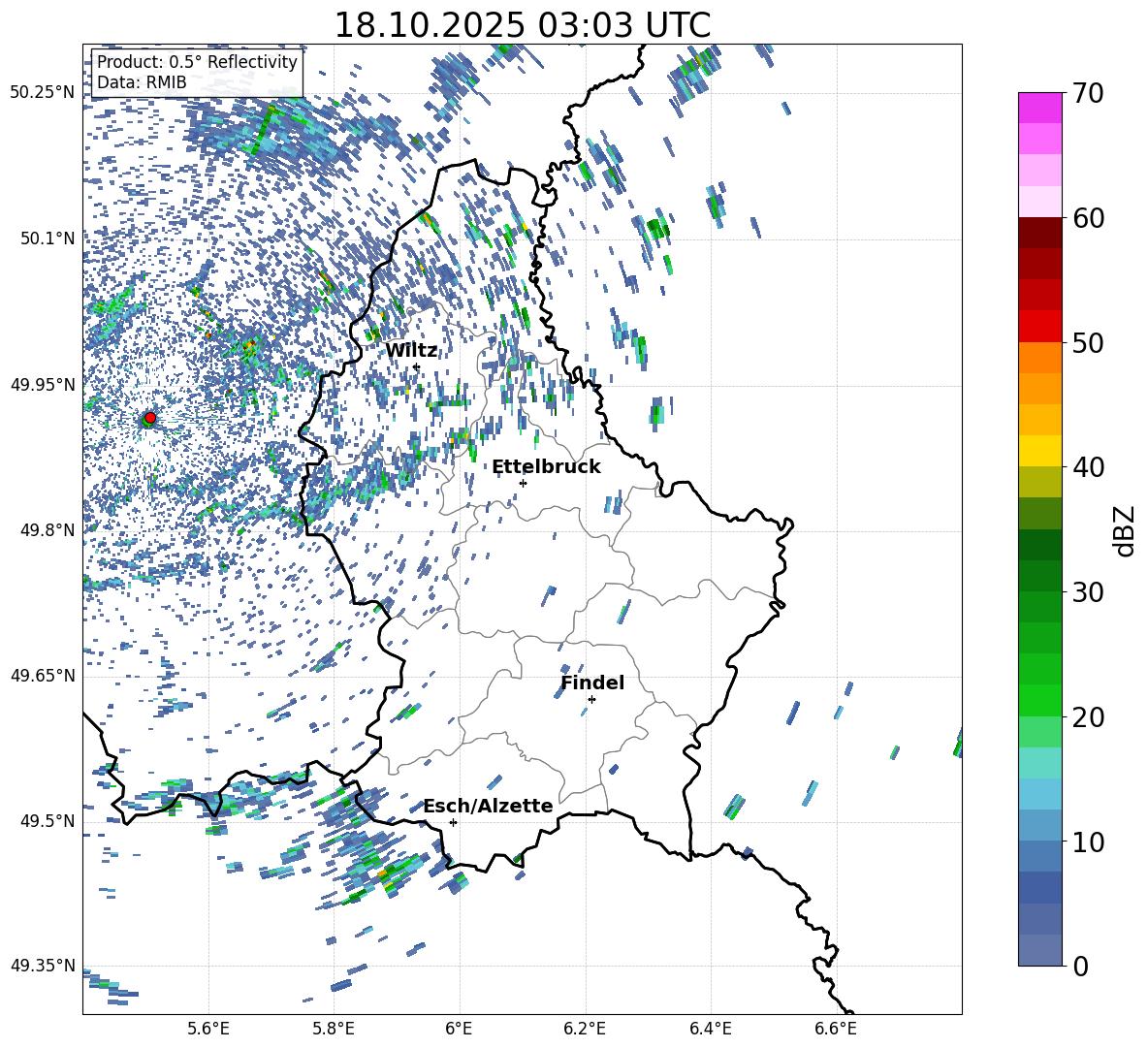Select the Esch/Alzette city label
Image resolution: width=1148 pixels, height=1048 pixels.
coord(489,807)
